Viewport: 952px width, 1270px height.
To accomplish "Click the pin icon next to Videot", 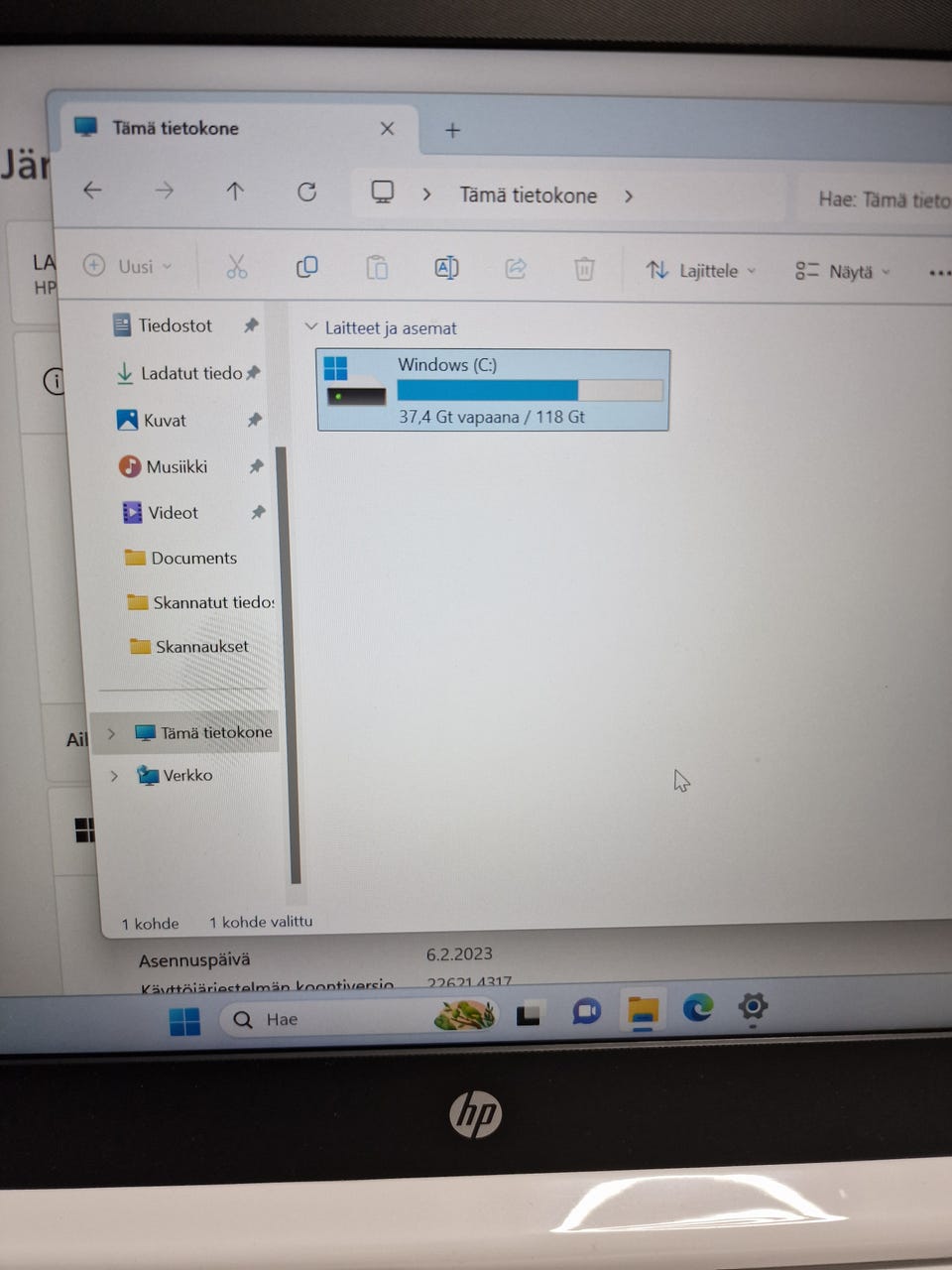I will click(258, 512).
